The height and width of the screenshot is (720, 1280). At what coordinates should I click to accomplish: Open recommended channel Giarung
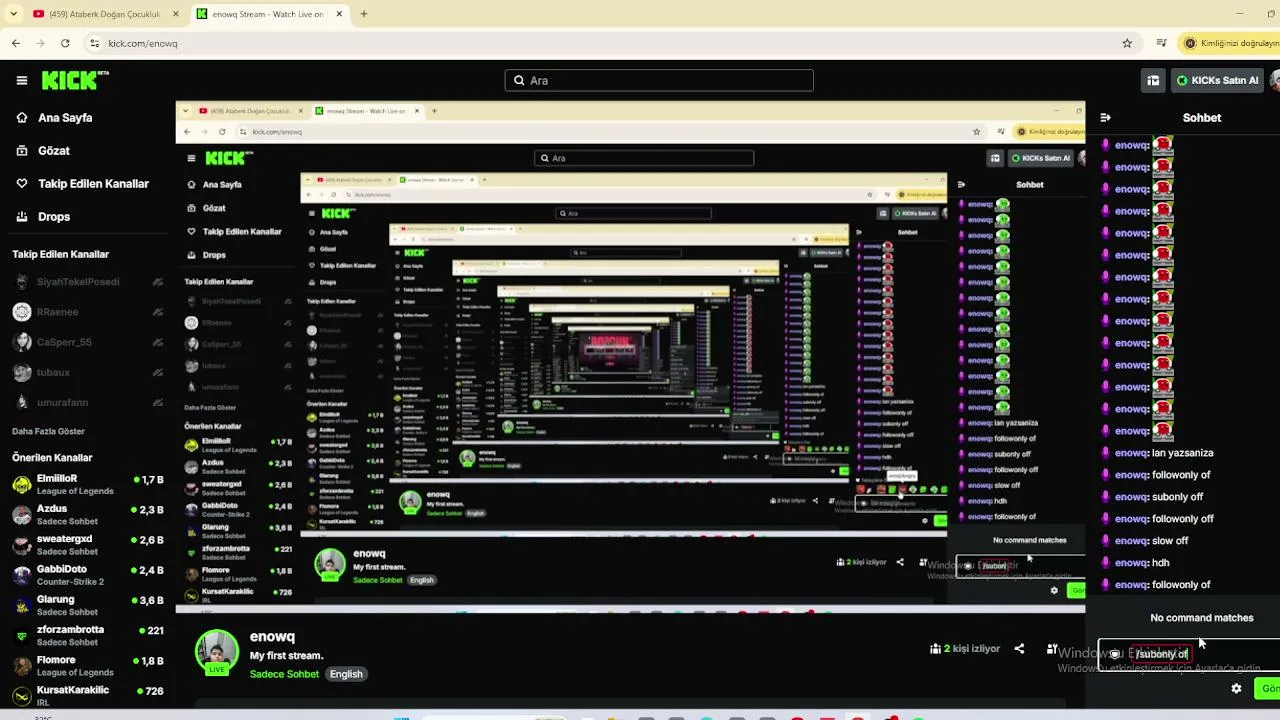point(87,605)
